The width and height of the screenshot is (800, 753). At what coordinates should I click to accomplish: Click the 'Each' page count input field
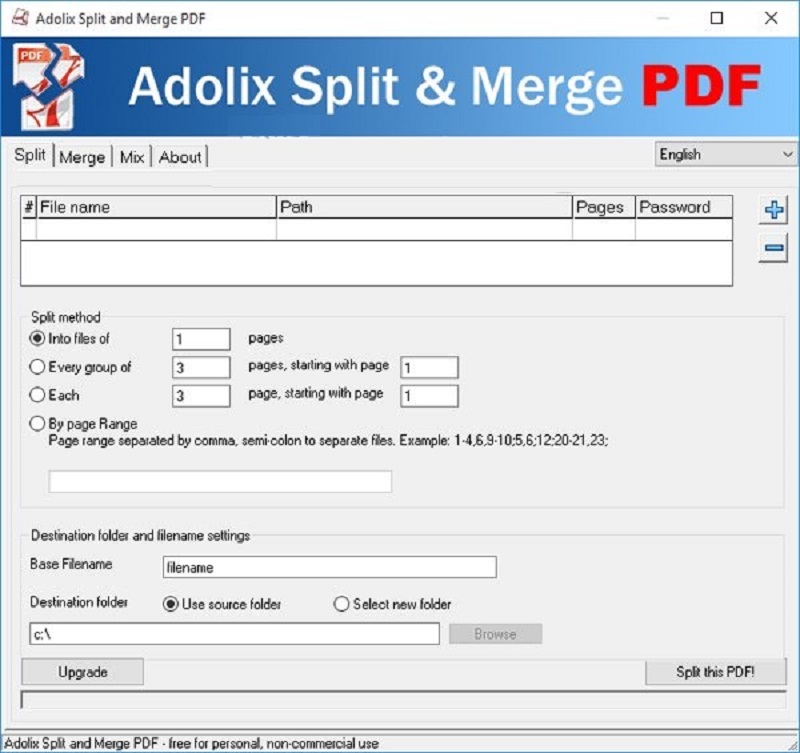201,396
